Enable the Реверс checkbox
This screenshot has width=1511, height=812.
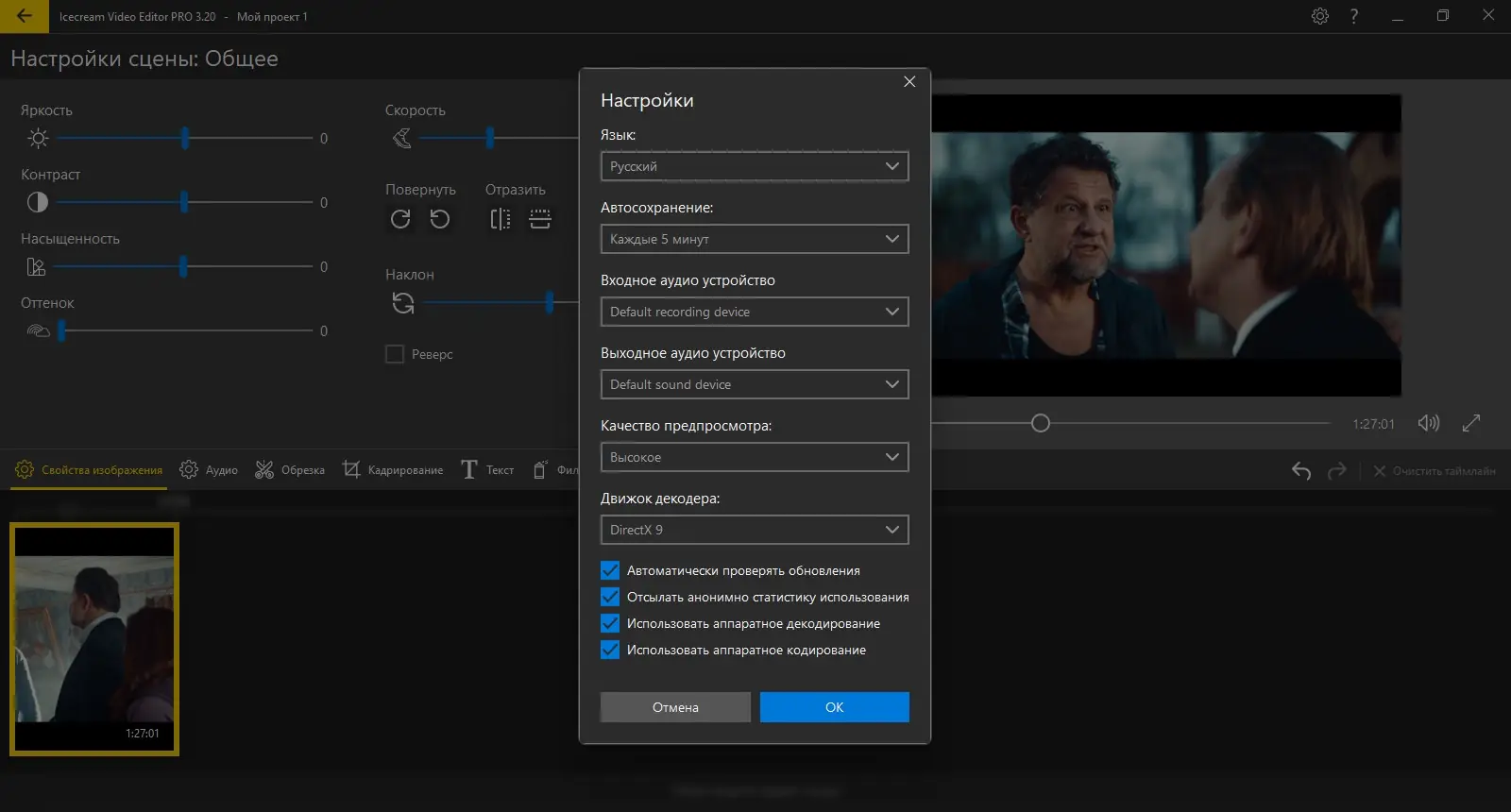click(x=395, y=354)
